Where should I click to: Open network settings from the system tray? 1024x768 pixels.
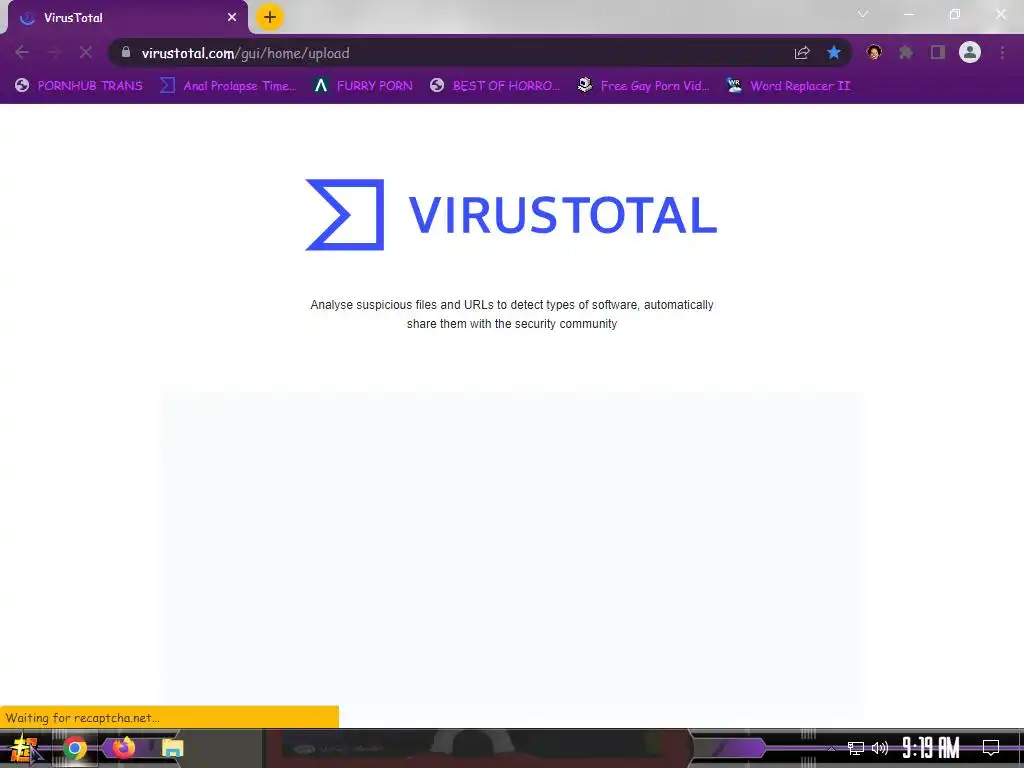856,748
